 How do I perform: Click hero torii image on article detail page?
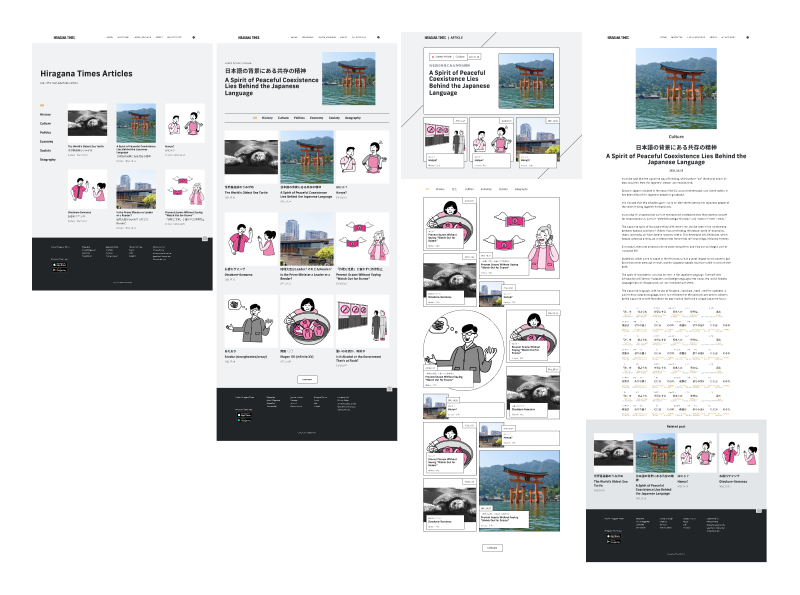676,89
